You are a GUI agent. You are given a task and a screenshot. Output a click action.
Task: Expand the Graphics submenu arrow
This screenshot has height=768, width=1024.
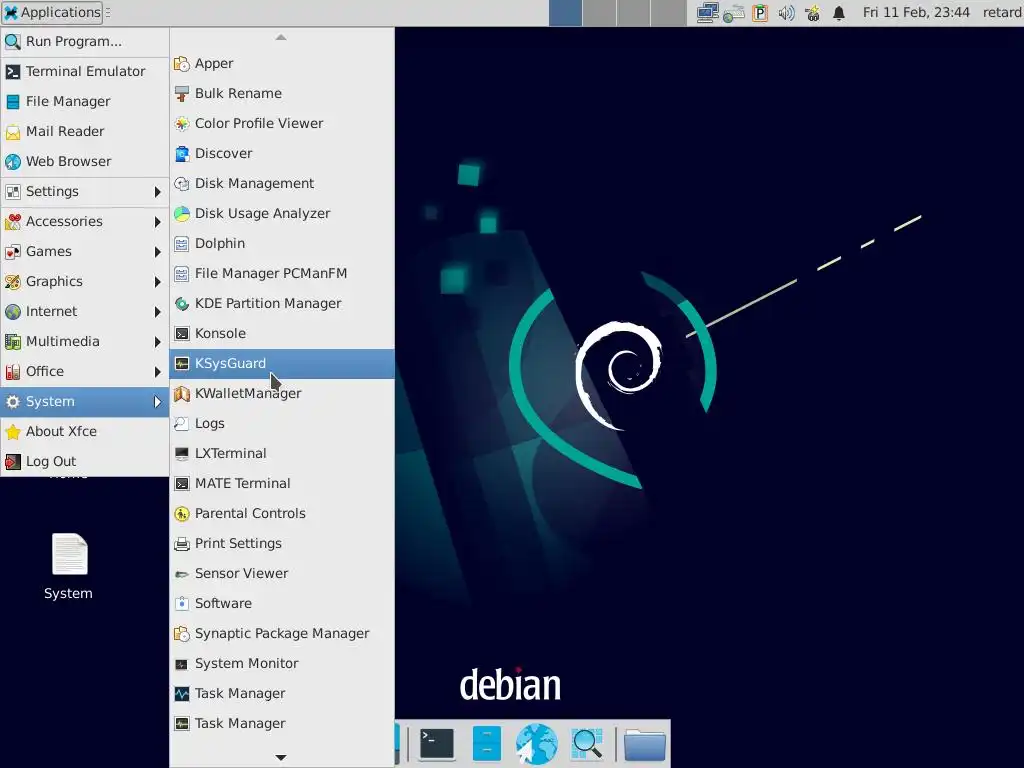click(157, 282)
